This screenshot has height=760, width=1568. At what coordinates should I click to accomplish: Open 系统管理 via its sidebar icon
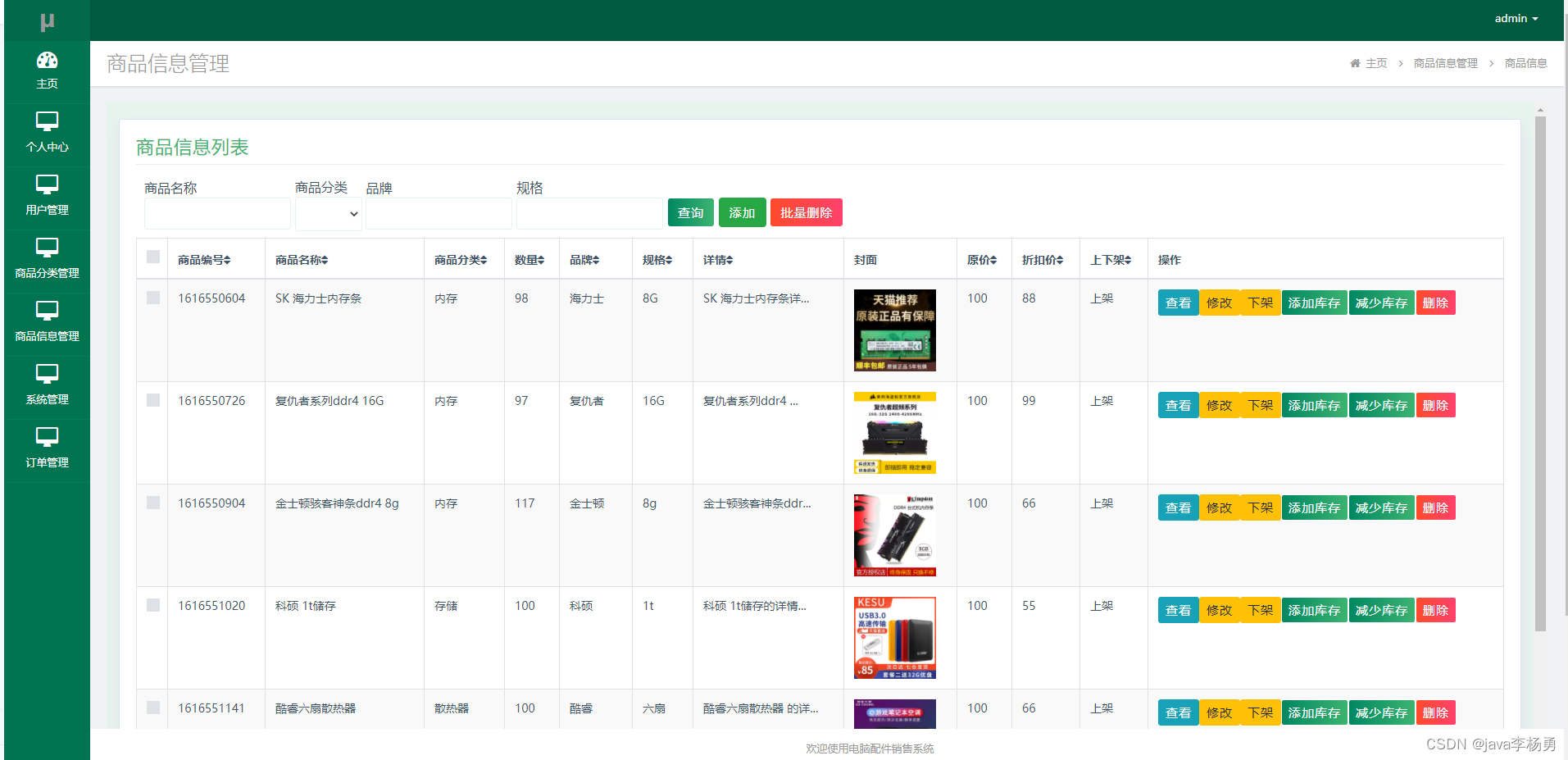point(47,373)
